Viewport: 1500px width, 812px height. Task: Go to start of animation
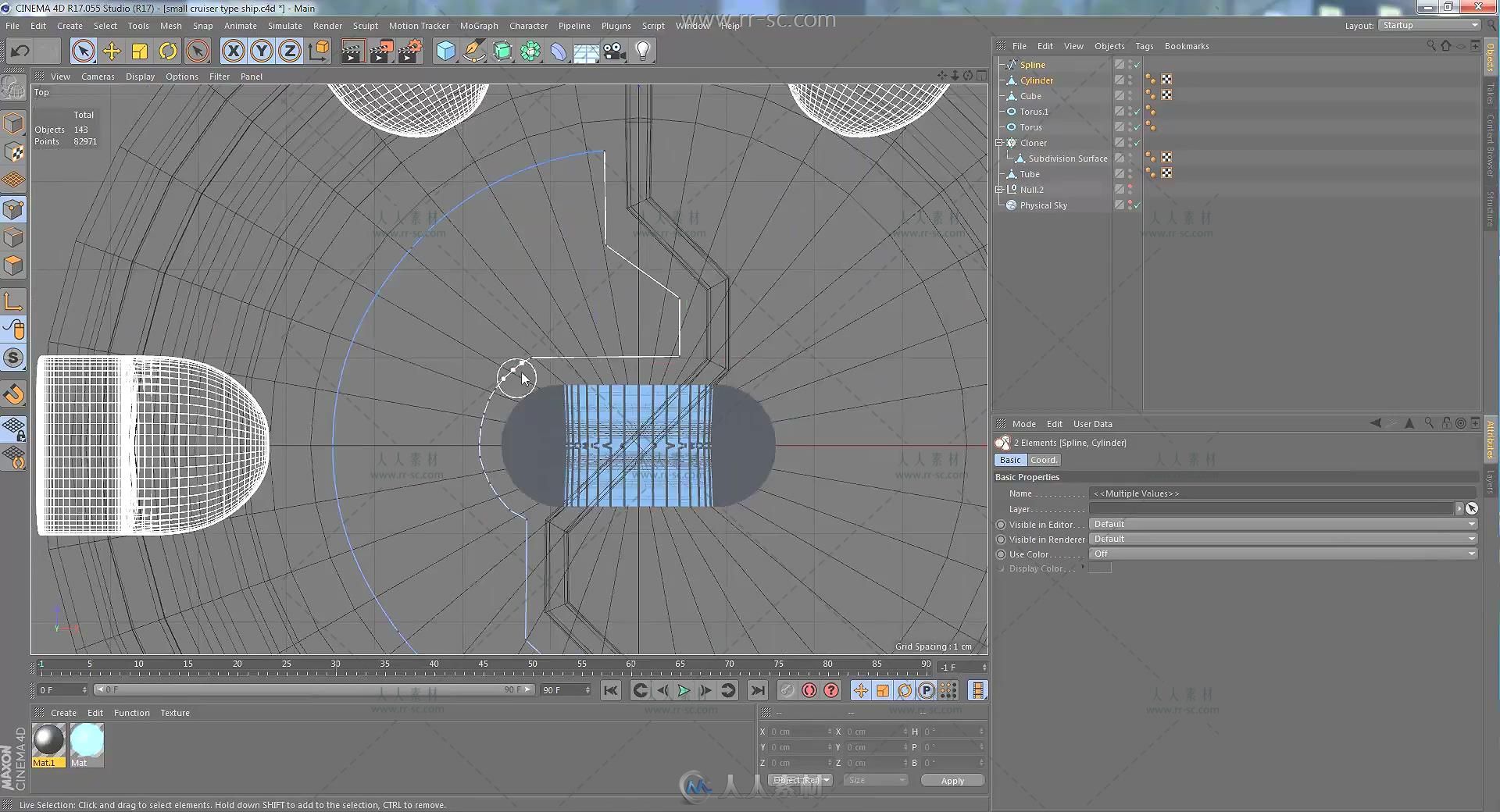611,690
